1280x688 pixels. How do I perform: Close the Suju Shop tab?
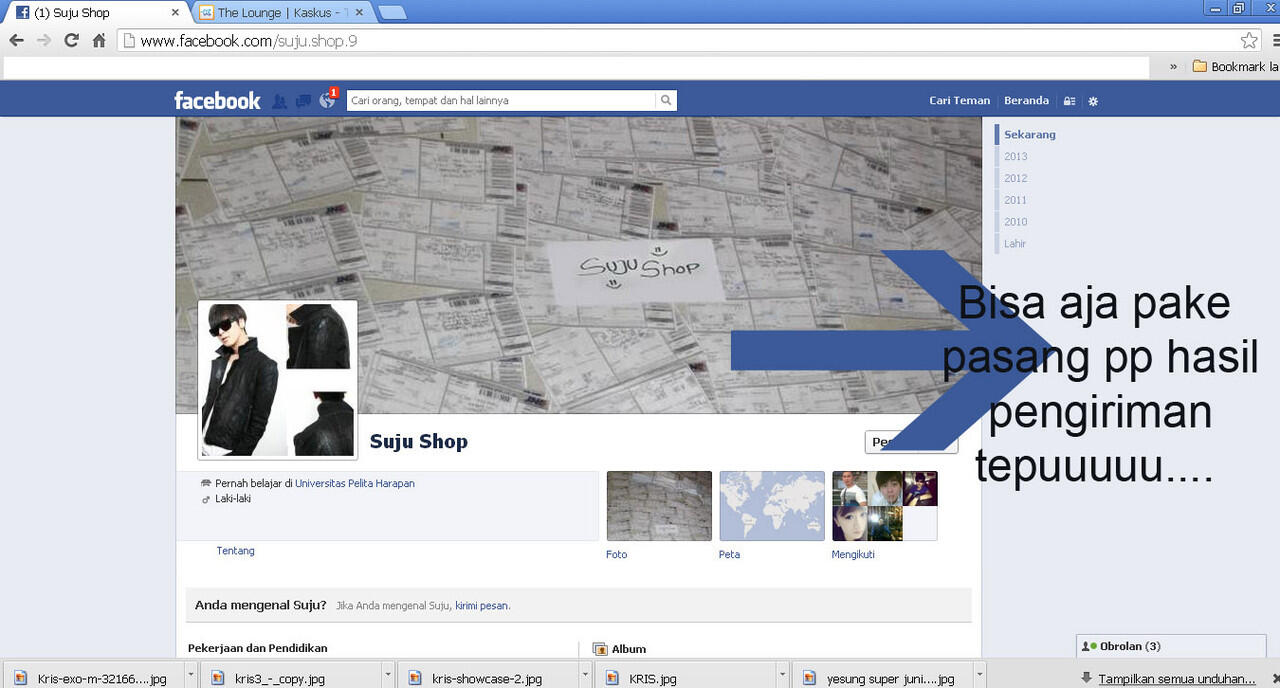[176, 13]
